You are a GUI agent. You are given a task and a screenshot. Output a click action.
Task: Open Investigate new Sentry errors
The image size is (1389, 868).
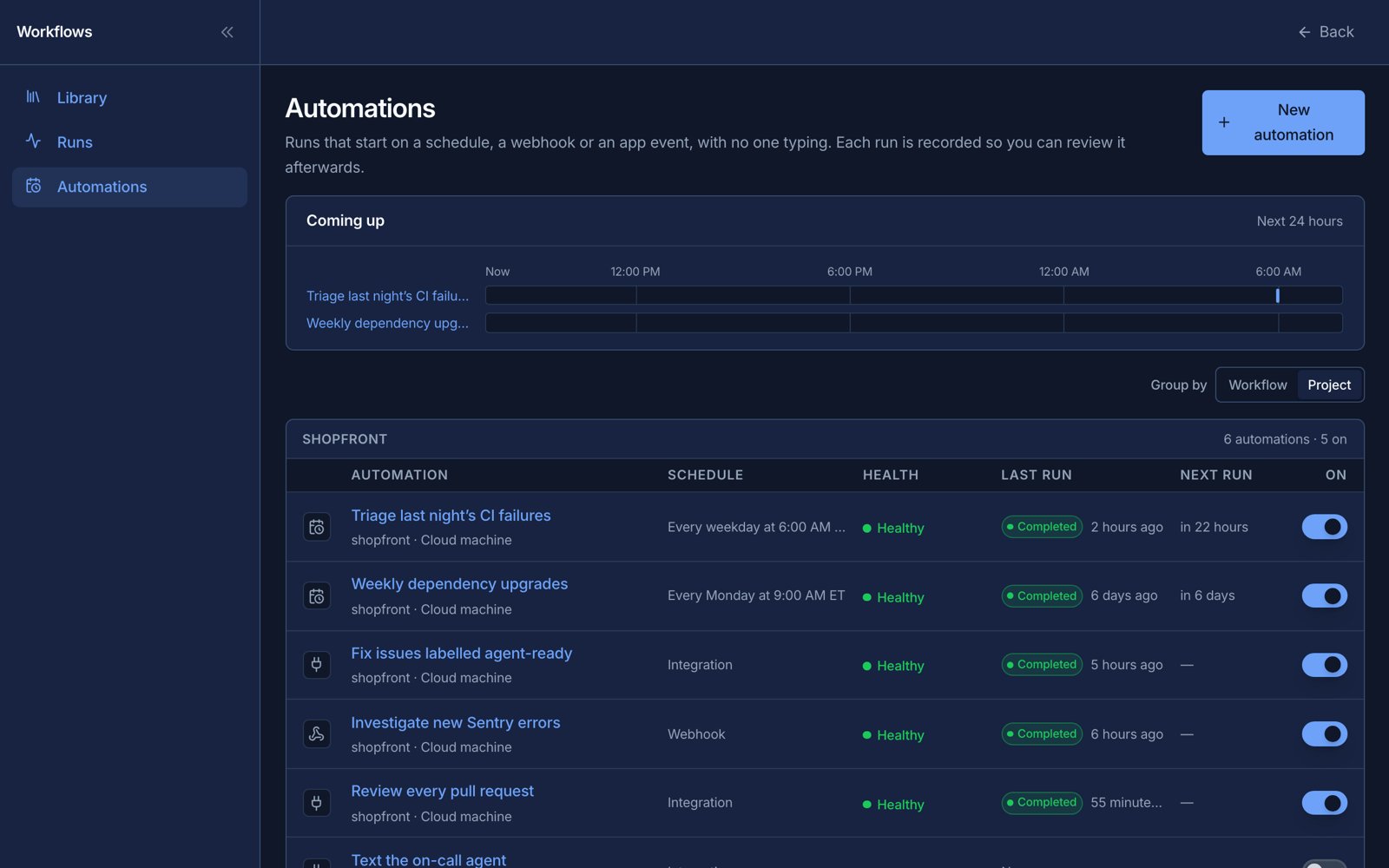[x=455, y=722]
